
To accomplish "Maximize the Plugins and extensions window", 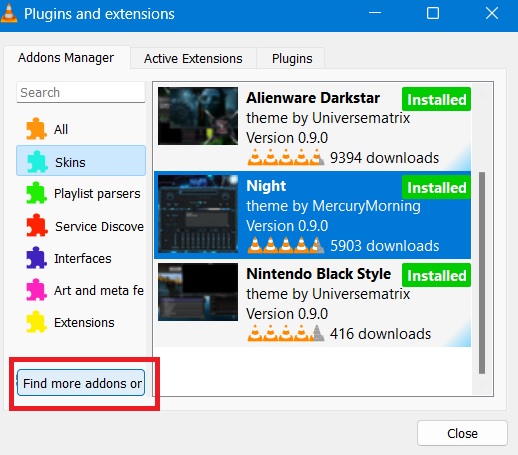I will coord(433,13).
